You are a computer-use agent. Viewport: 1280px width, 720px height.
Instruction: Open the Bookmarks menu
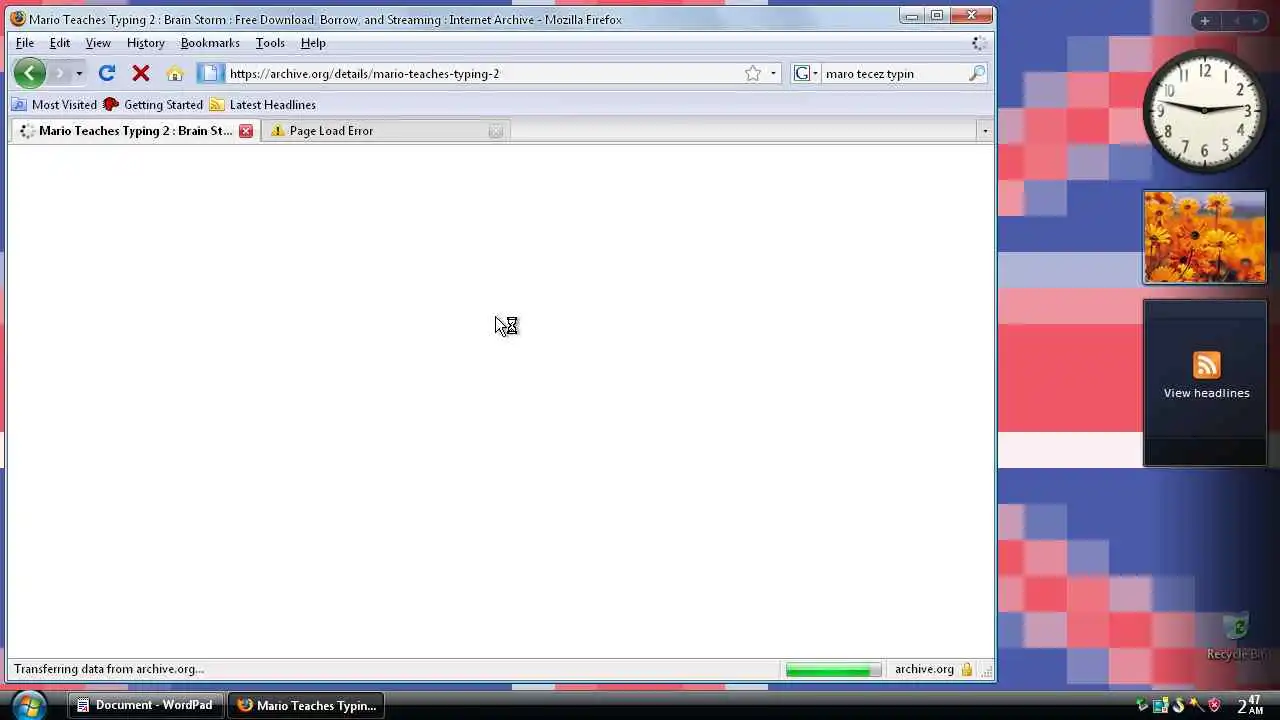point(210,43)
